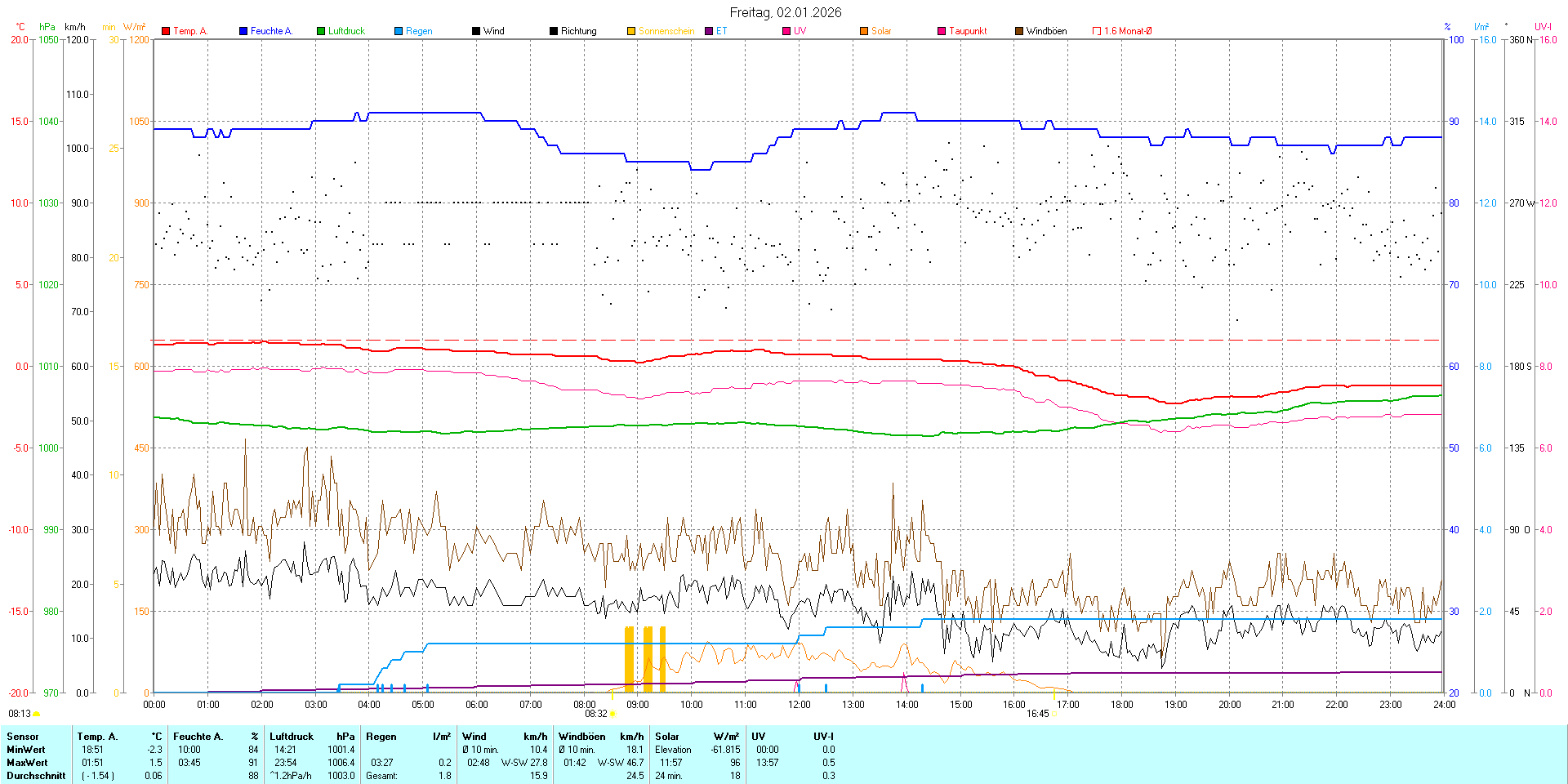Click the chart title Freitag, 02.01.2026

point(785,12)
